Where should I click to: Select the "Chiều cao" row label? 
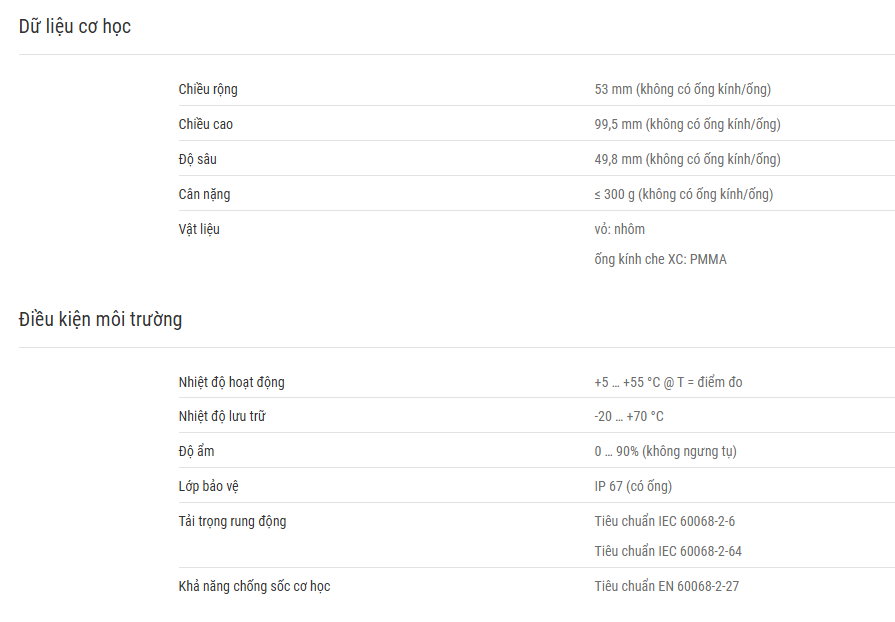pyautogui.click(x=205, y=124)
